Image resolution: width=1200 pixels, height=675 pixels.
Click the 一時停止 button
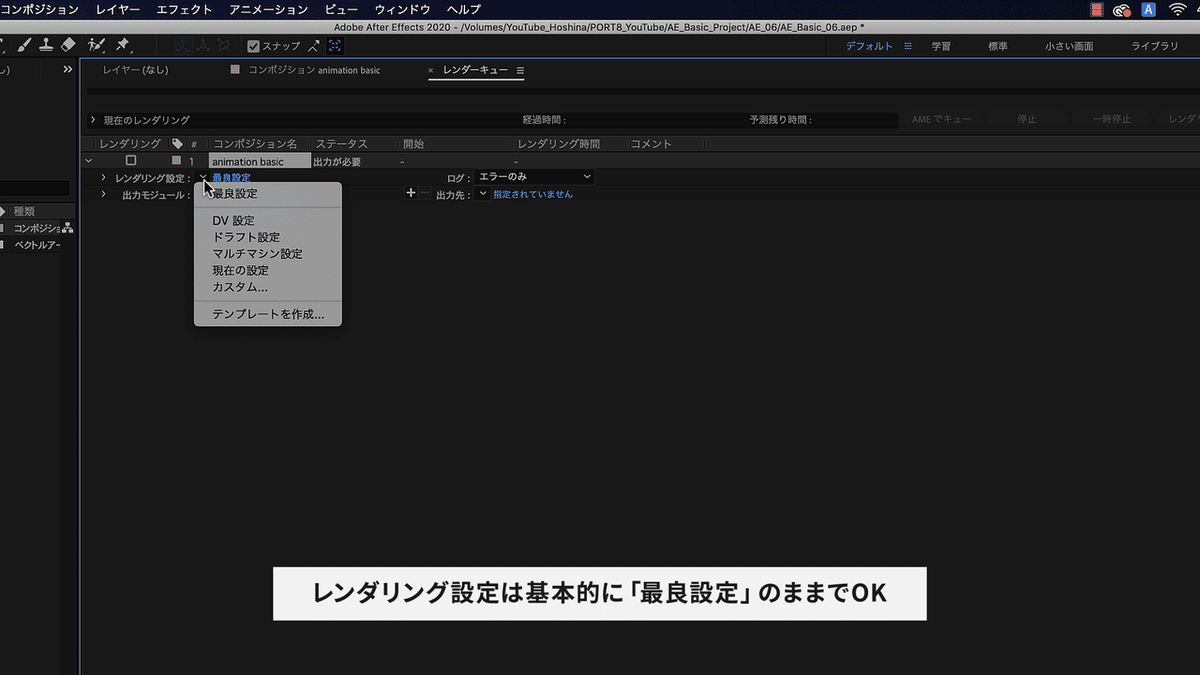[x=1112, y=119]
